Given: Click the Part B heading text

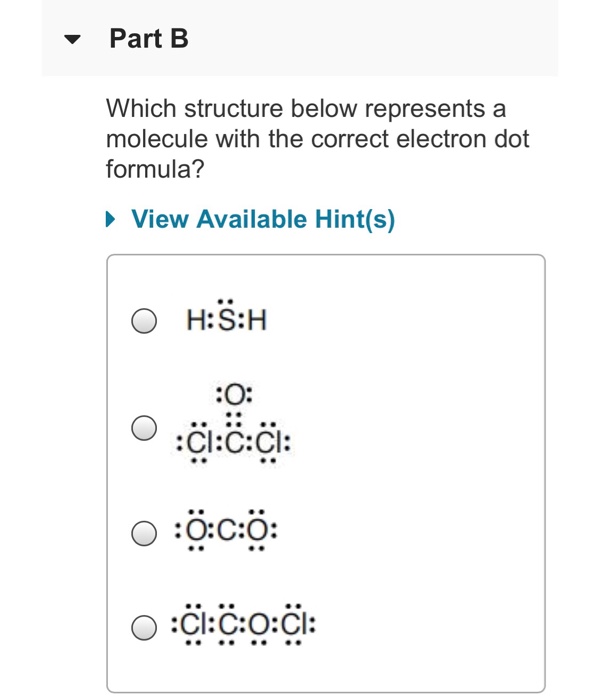Looking at the screenshot, I should tap(149, 38).
